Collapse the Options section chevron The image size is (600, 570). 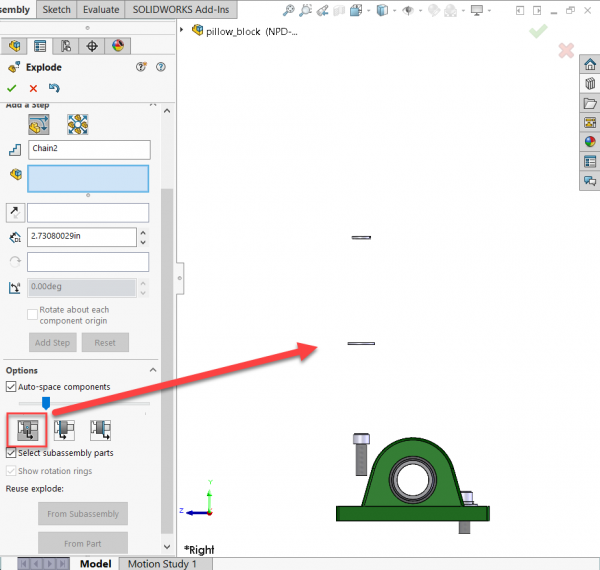[x=153, y=370]
